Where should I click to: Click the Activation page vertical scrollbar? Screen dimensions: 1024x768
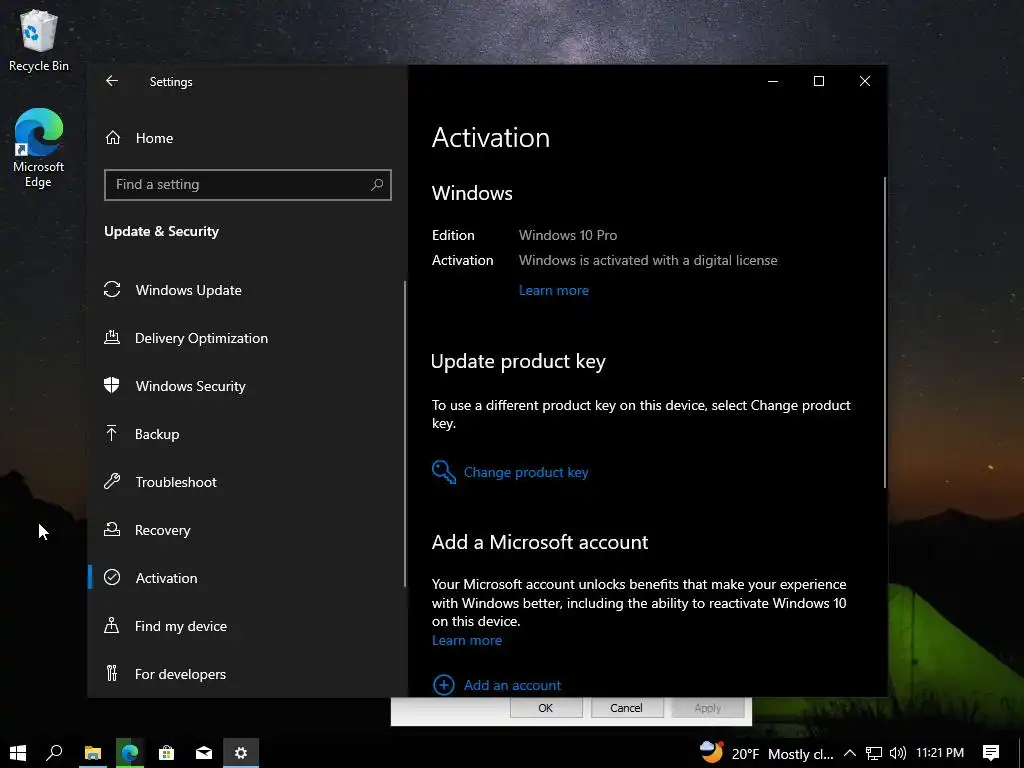click(x=884, y=332)
